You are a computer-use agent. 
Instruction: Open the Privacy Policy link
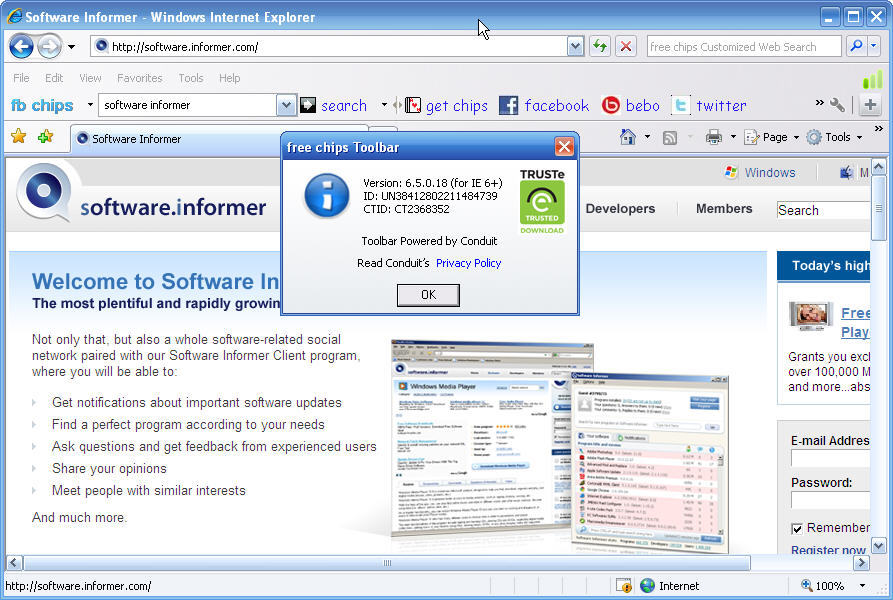(468, 263)
